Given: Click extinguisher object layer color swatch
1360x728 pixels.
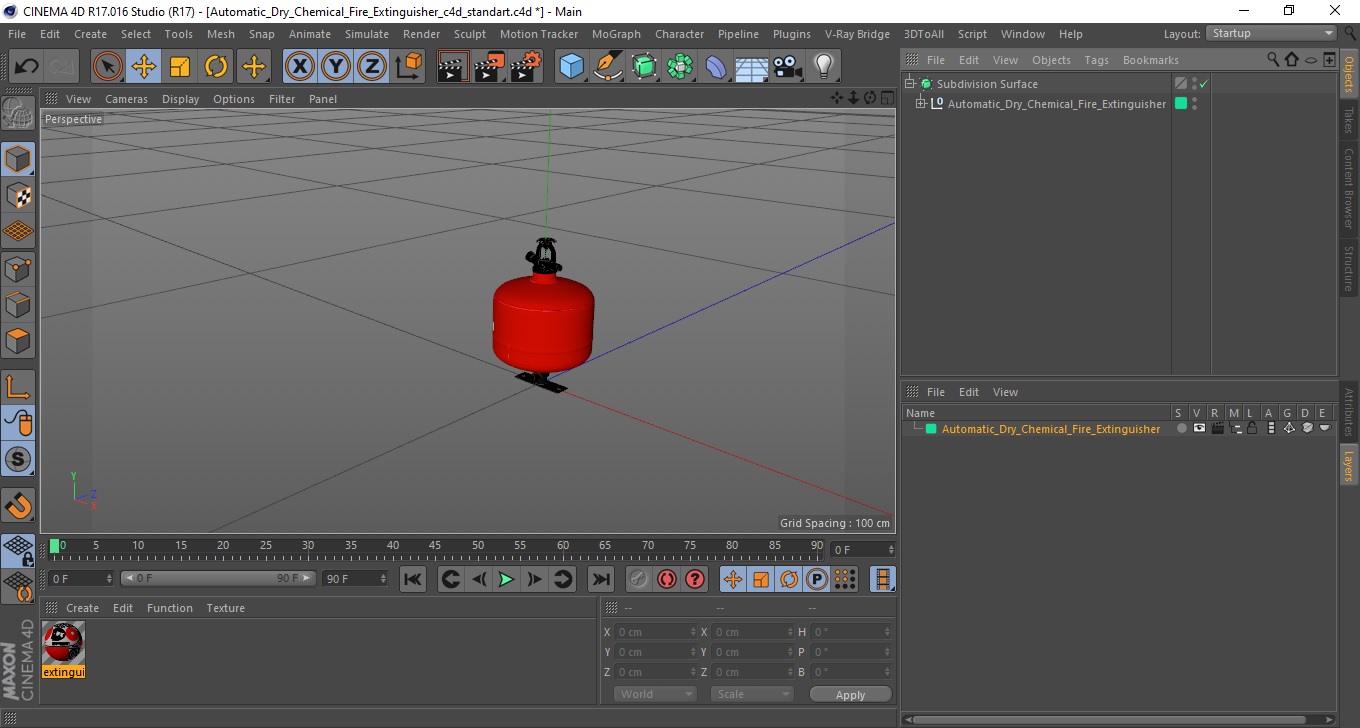Looking at the screenshot, I should (x=1181, y=103).
